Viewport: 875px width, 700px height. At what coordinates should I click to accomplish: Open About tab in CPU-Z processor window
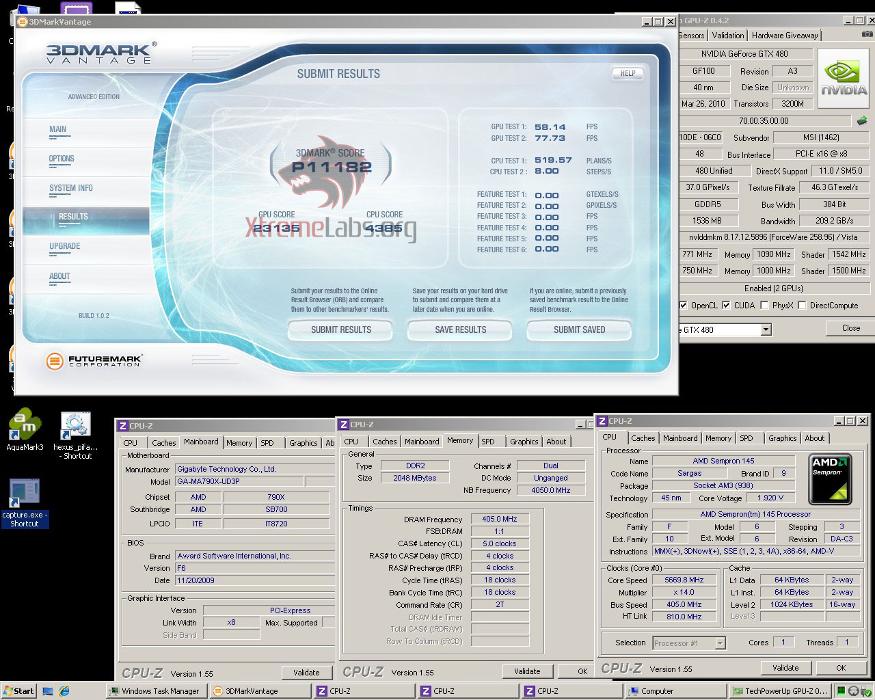(x=814, y=438)
